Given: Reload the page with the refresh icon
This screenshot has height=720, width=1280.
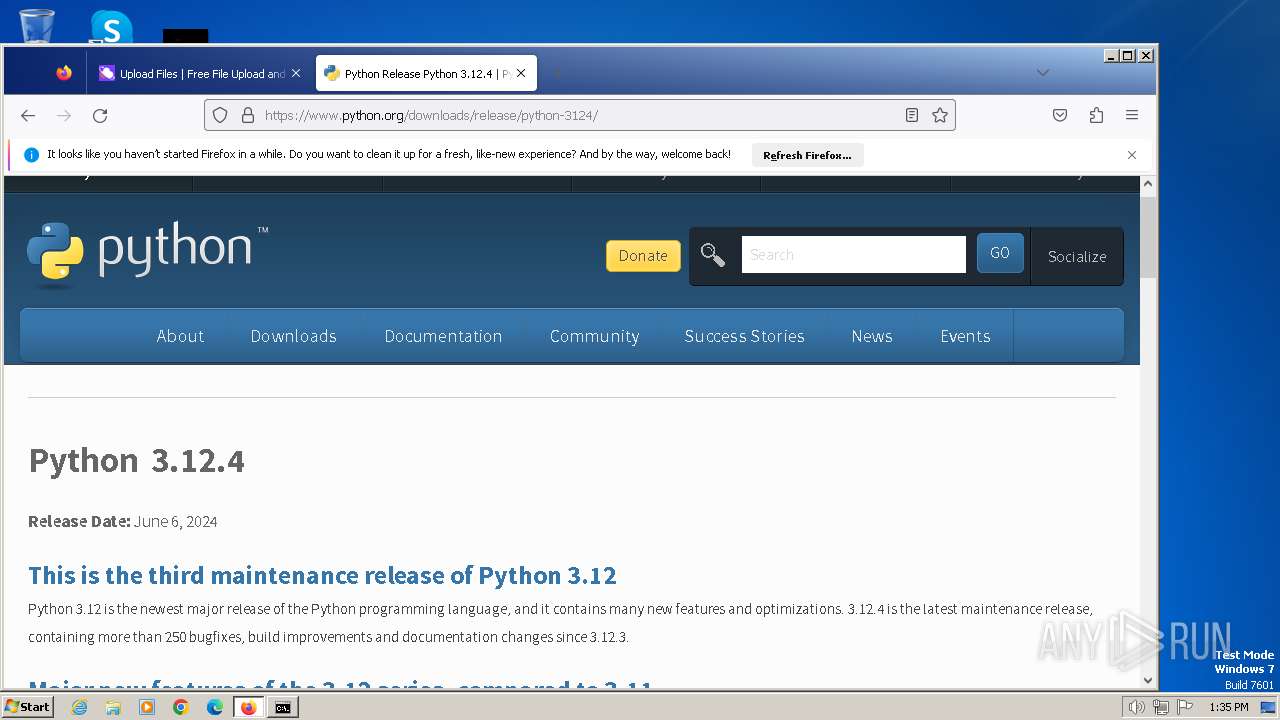Looking at the screenshot, I should (100, 116).
